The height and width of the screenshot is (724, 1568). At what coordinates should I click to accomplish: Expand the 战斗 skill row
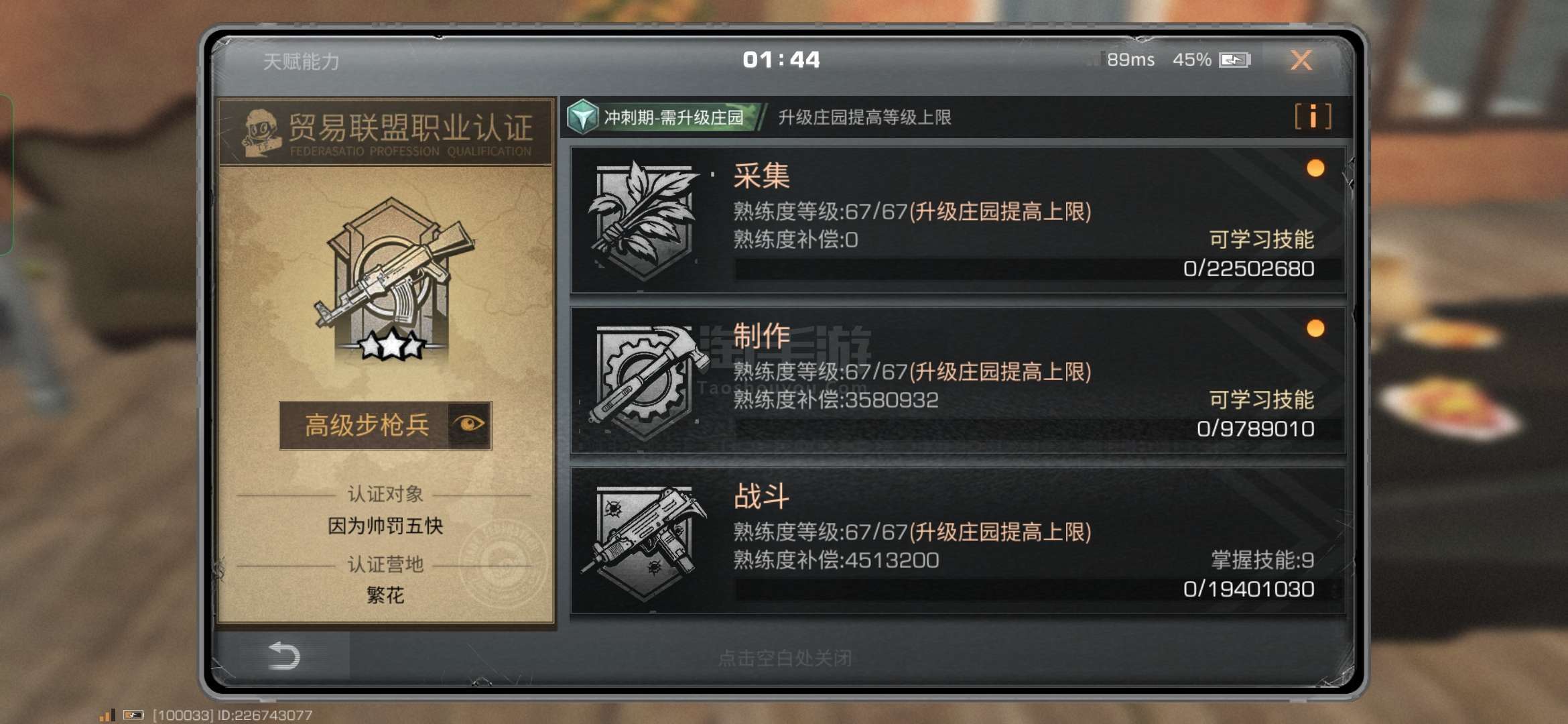tap(958, 540)
